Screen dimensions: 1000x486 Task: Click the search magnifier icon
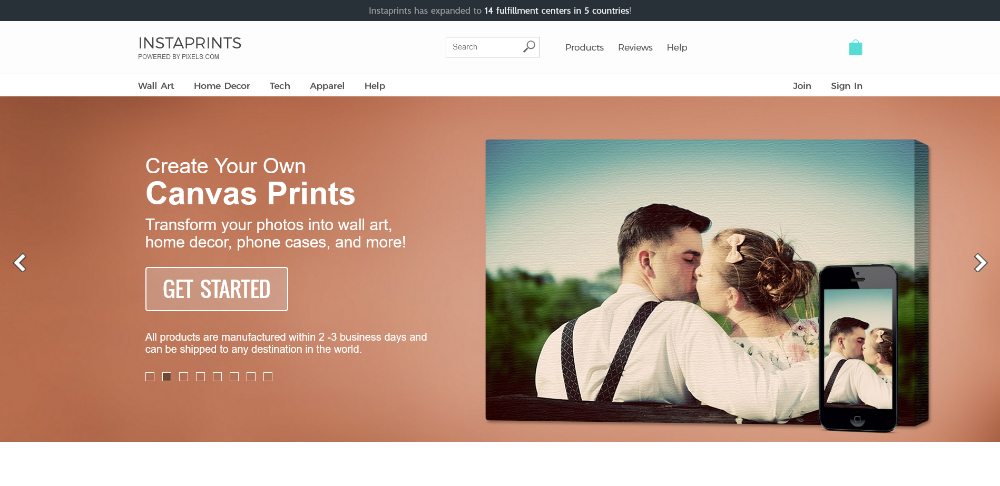click(x=529, y=47)
